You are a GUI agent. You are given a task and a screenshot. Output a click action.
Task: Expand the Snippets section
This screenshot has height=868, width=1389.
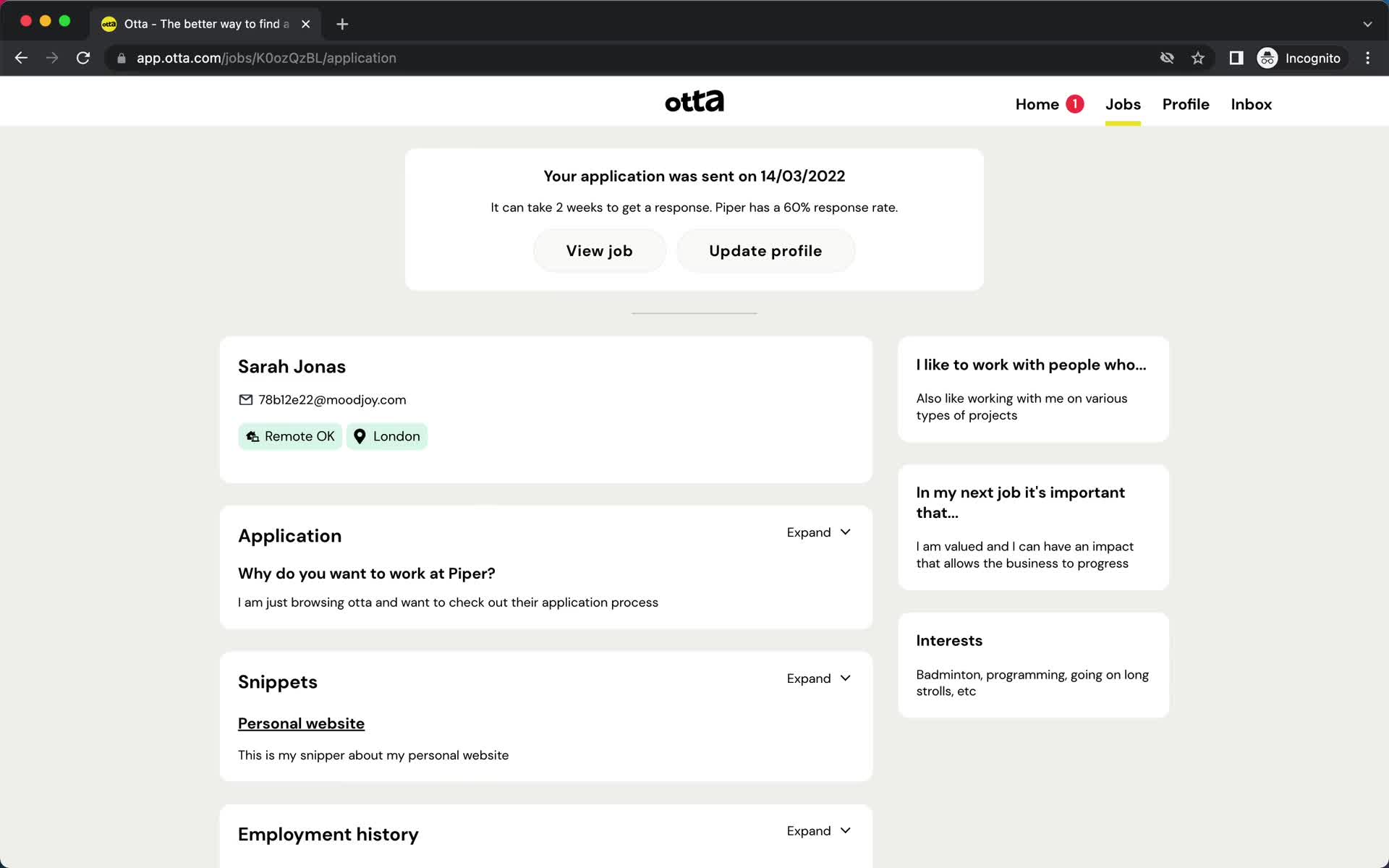click(x=818, y=678)
